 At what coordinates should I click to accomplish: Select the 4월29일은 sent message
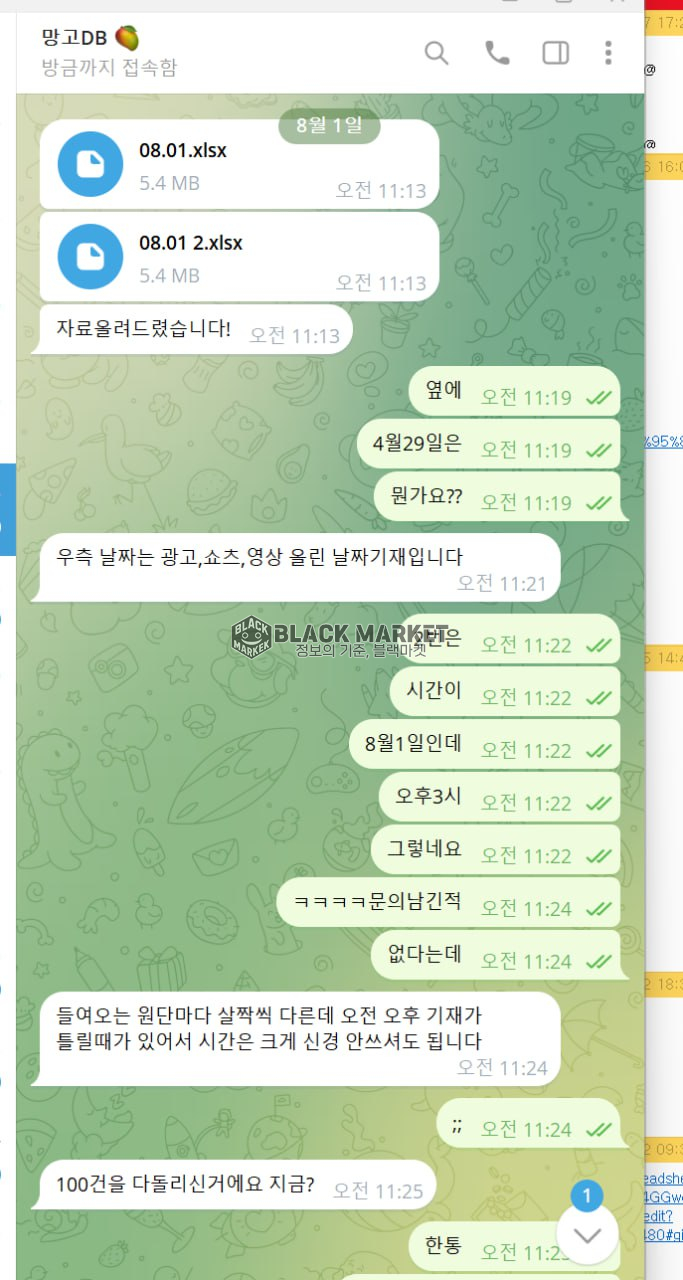[x=489, y=445]
